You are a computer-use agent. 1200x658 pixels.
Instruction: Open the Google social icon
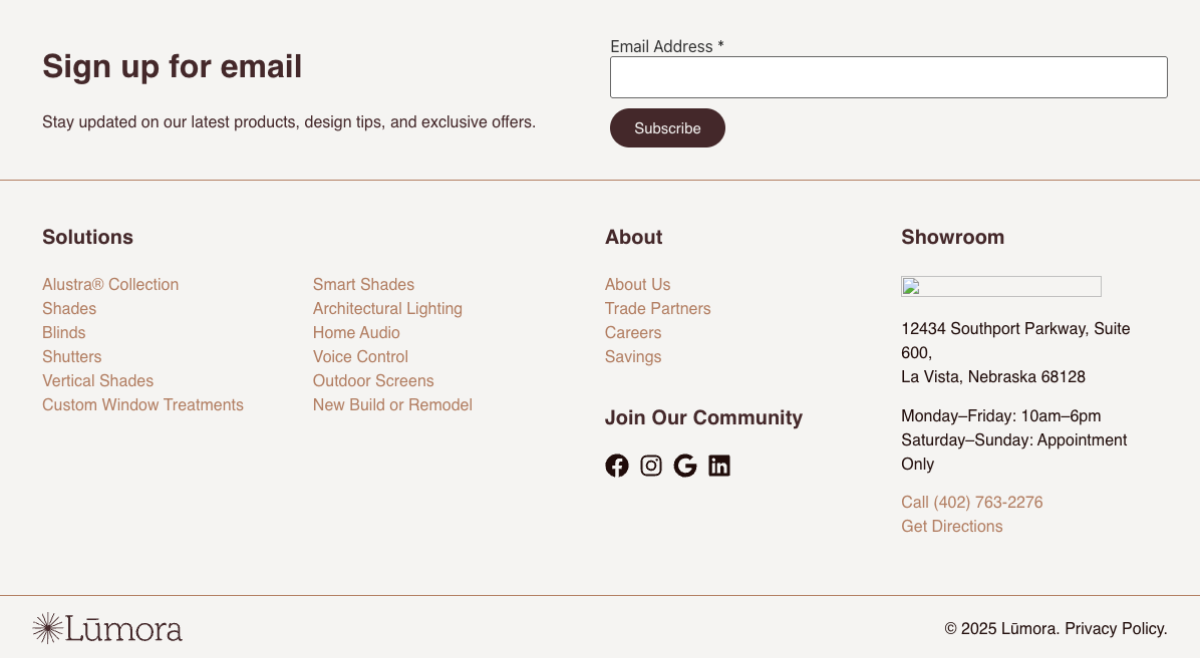coord(685,466)
